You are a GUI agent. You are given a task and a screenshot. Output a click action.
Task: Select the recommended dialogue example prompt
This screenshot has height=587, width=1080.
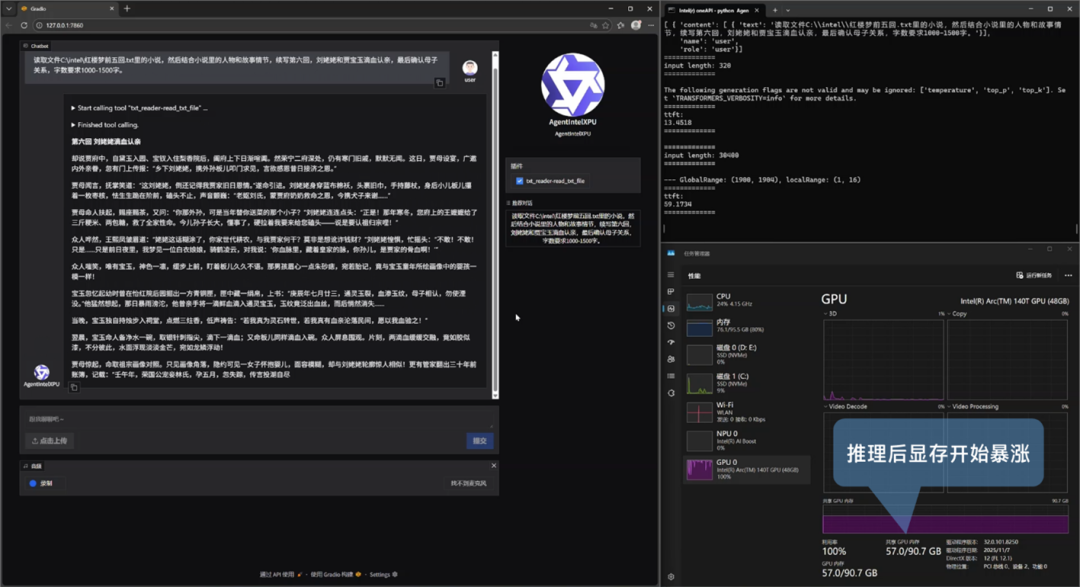point(572,228)
